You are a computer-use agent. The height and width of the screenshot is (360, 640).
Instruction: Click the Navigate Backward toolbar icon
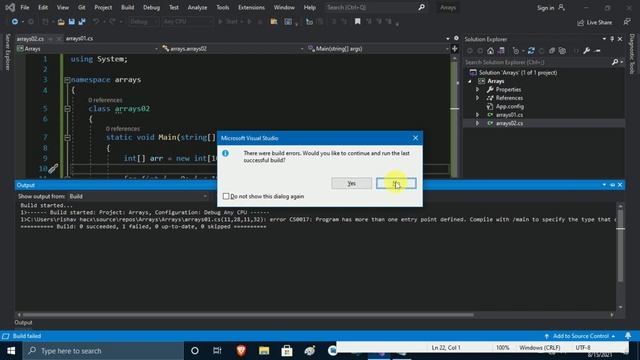[15, 22]
